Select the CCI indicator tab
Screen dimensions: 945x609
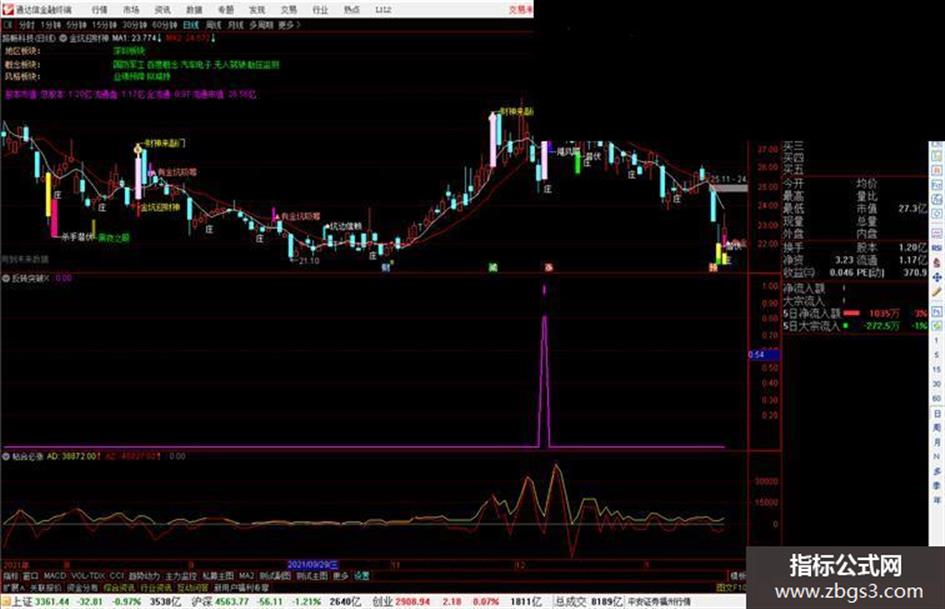(x=116, y=576)
